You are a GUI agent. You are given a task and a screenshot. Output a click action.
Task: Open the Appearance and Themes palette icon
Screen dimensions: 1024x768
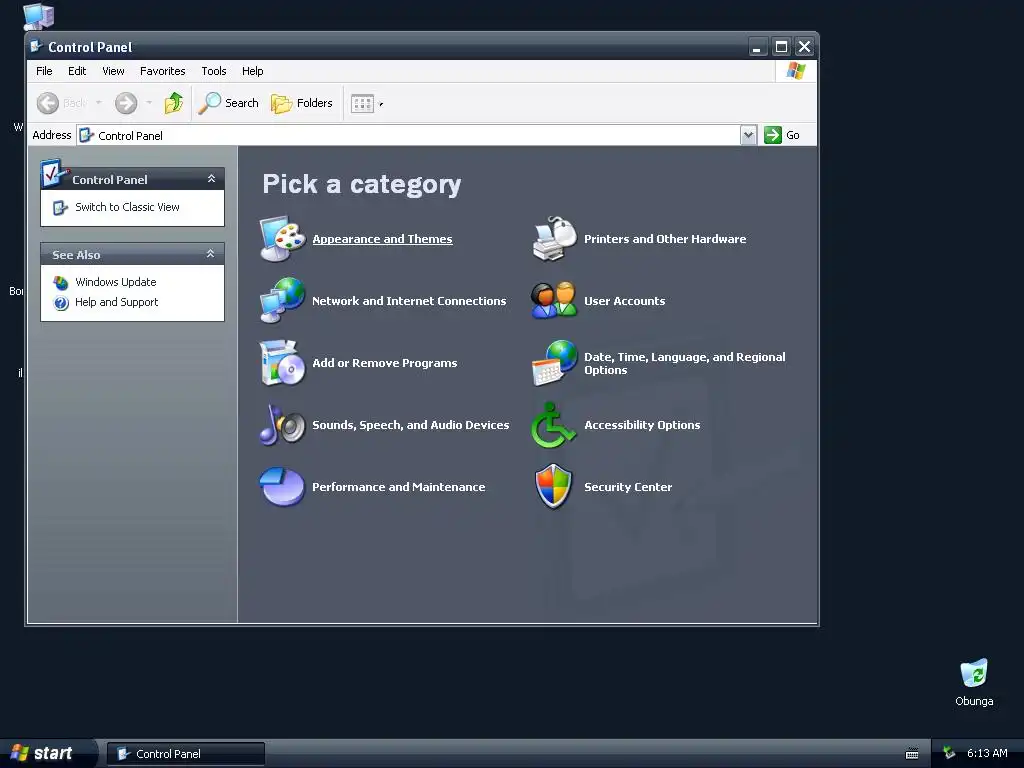[282, 239]
